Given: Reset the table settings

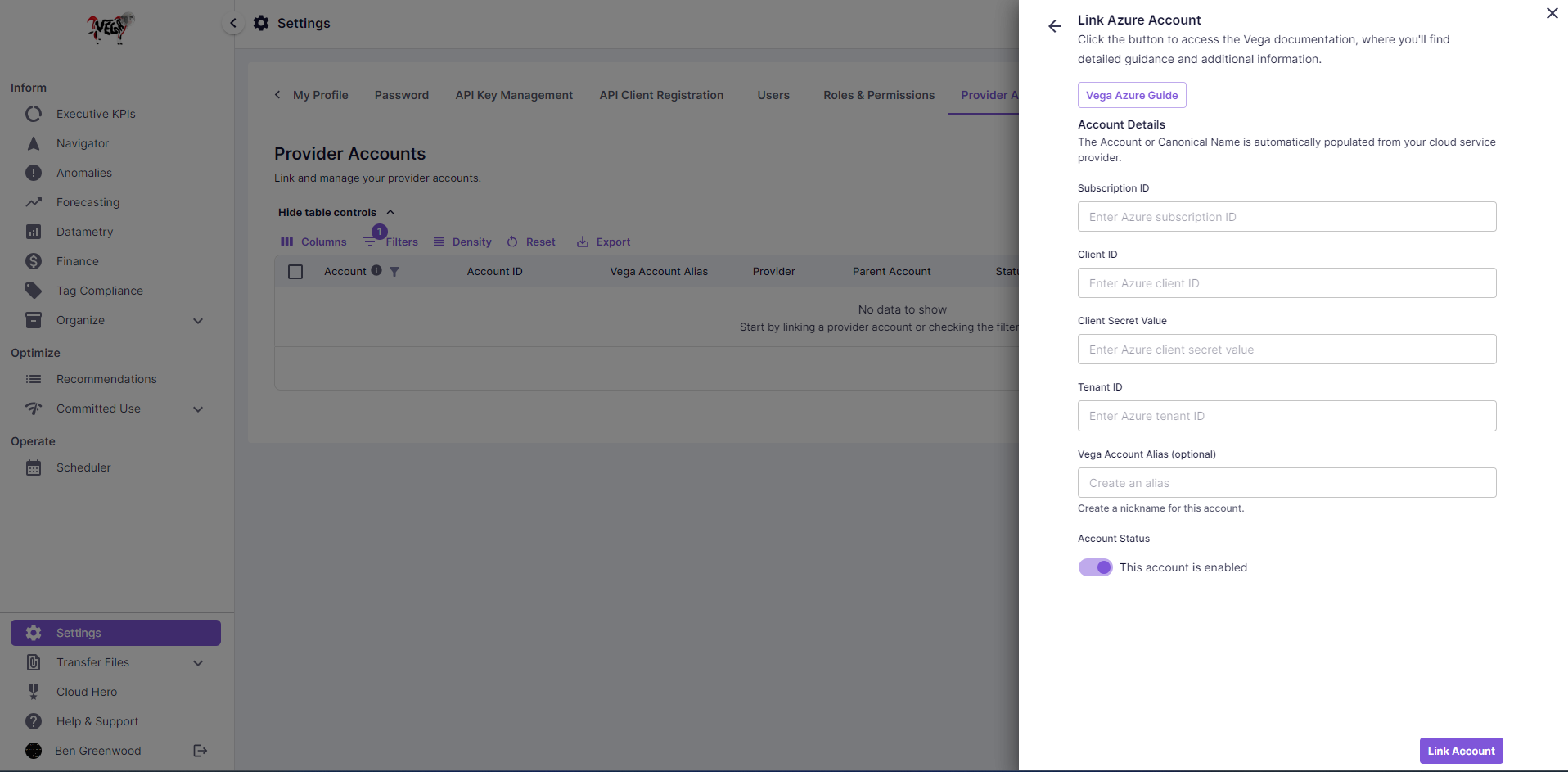Looking at the screenshot, I should pyautogui.click(x=531, y=242).
